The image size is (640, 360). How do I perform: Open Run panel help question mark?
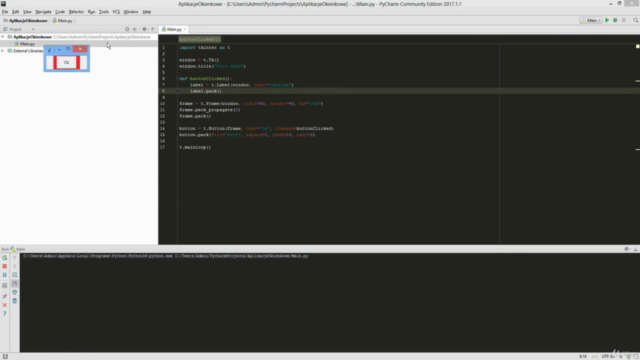[x=4, y=314]
